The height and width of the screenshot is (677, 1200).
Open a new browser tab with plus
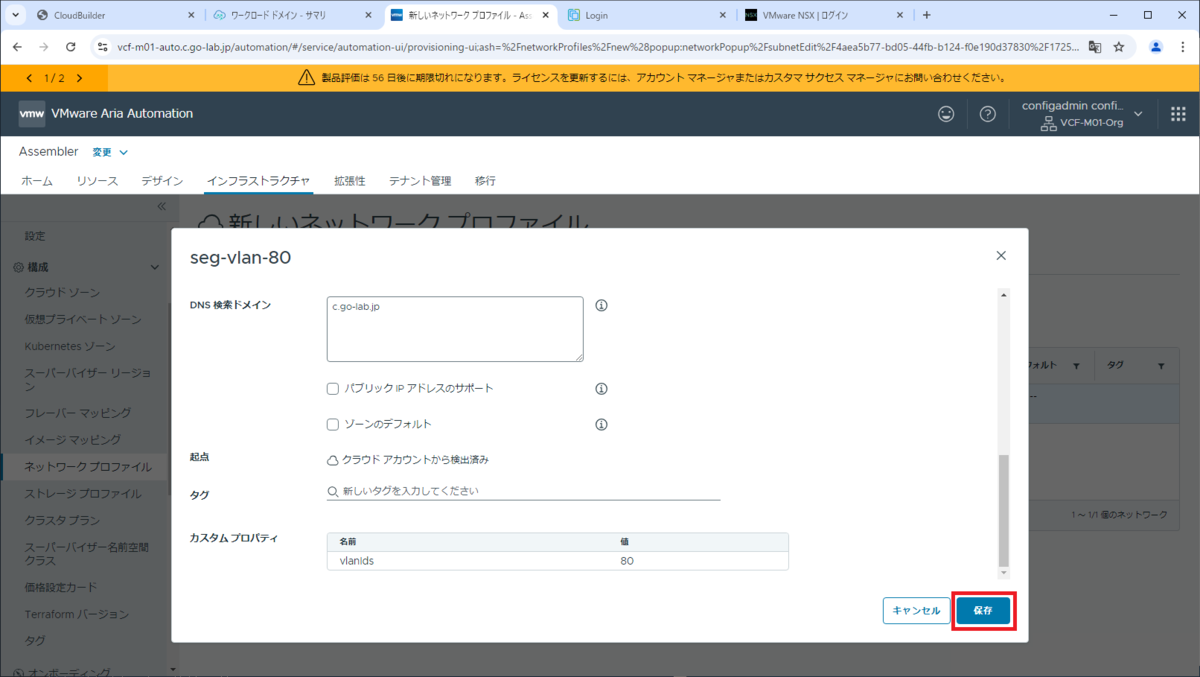(x=927, y=15)
